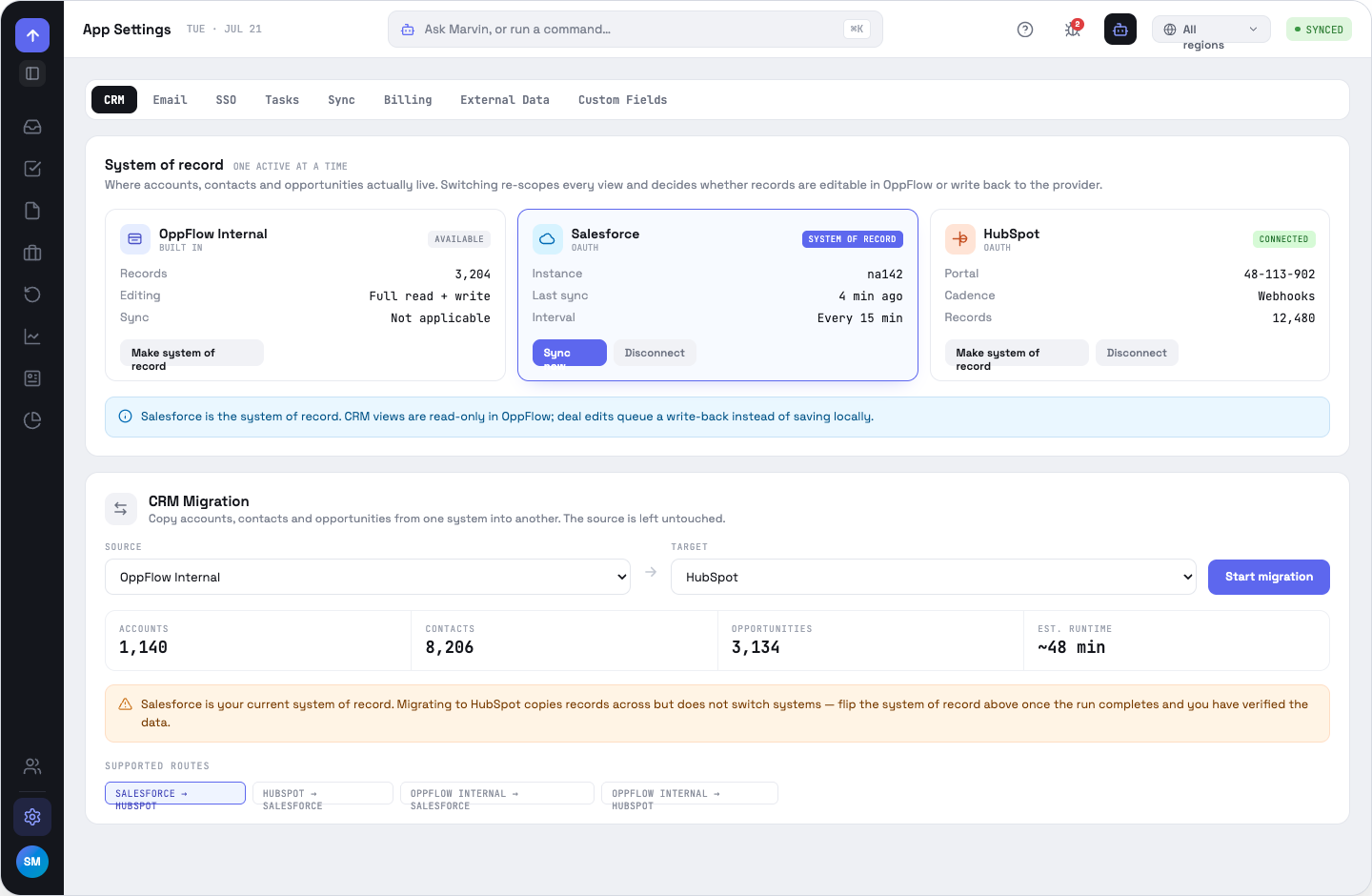Open the Marvin assistant robot button
1372x896 pixels.
coord(1120,30)
